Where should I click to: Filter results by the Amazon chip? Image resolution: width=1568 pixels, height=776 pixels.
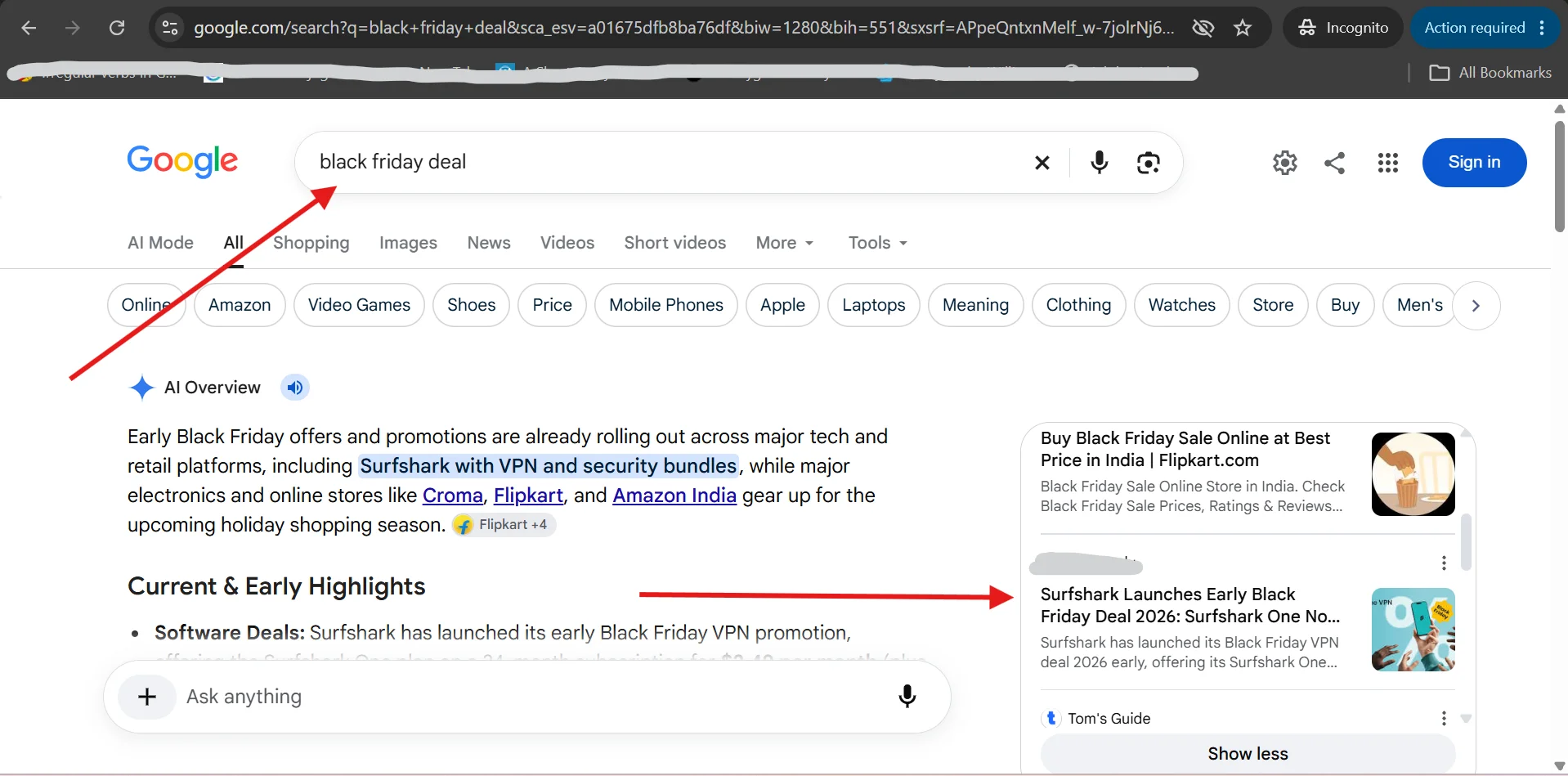click(x=240, y=305)
